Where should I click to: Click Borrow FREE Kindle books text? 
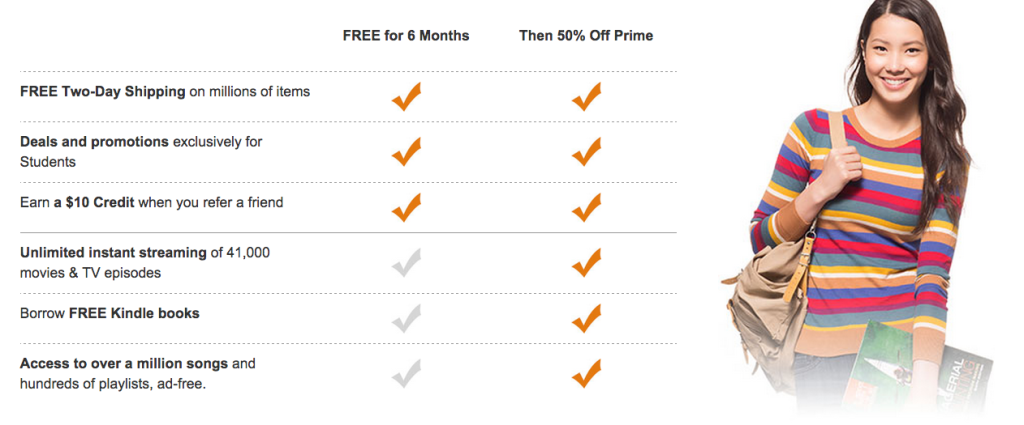point(110,313)
